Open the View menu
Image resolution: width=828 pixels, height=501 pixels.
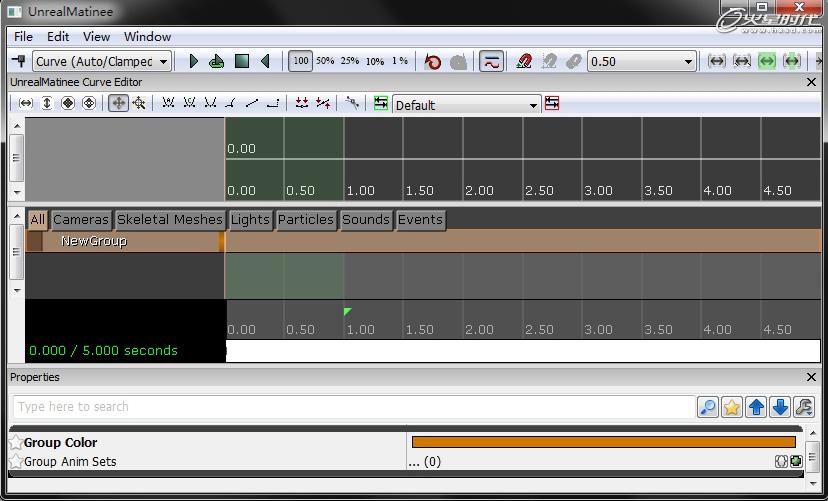(97, 36)
